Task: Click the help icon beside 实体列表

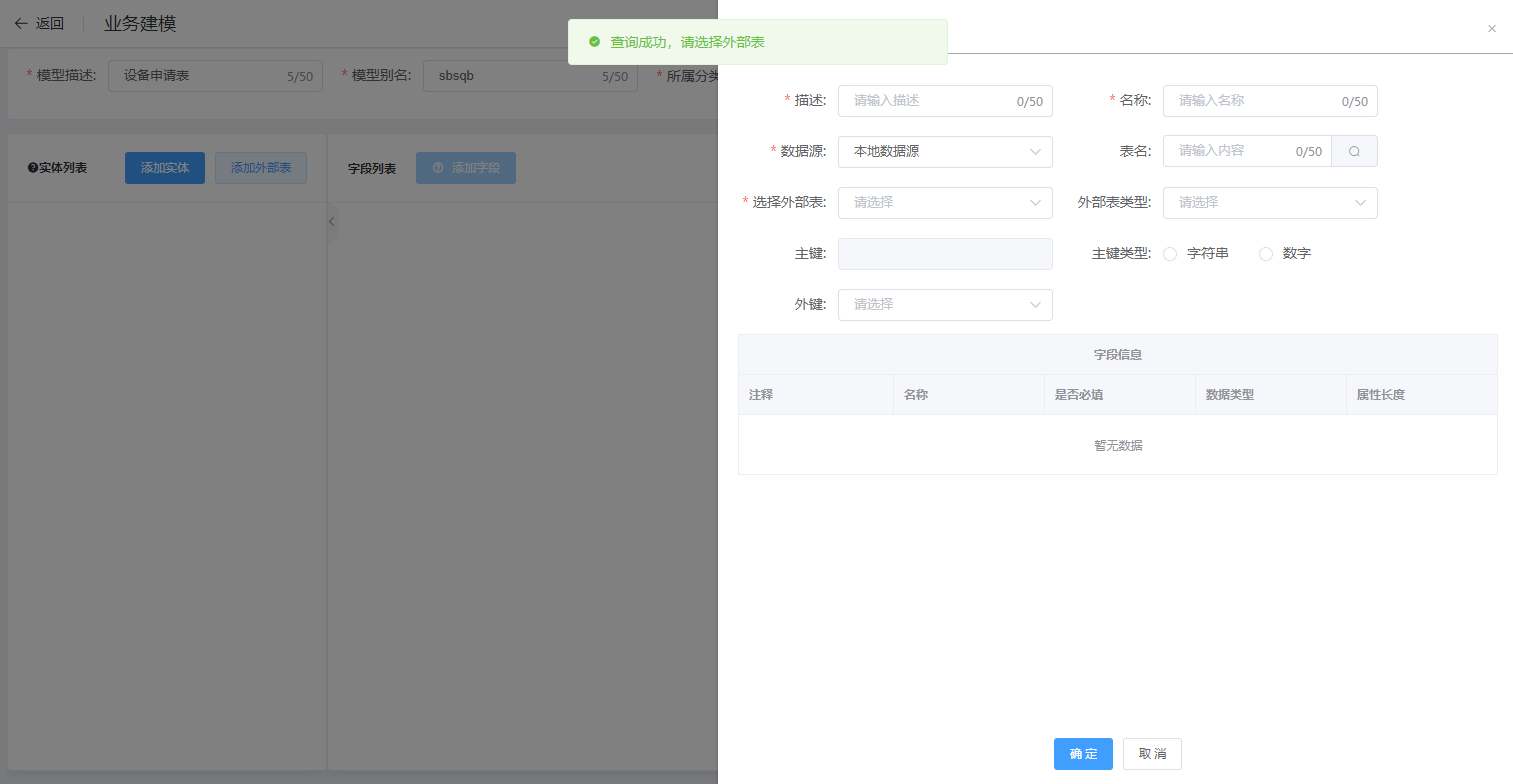Action: pyautogui.click(x=32, y=168)
